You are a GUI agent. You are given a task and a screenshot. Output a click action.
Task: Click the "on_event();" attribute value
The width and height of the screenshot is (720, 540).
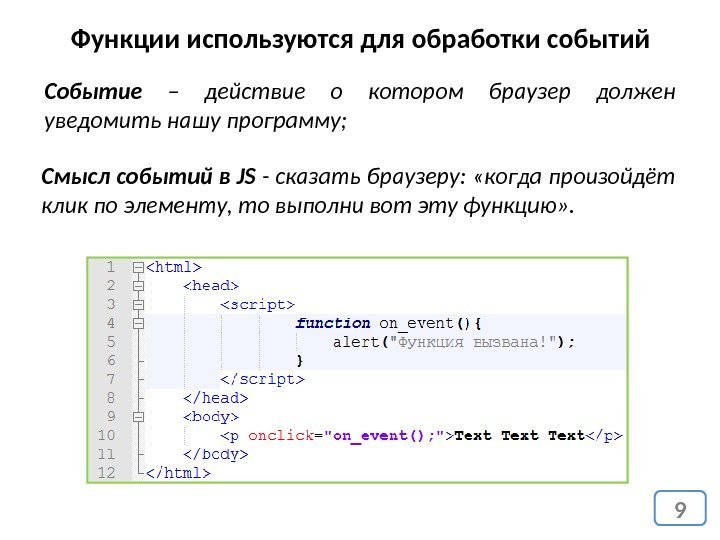pos(384,436)
